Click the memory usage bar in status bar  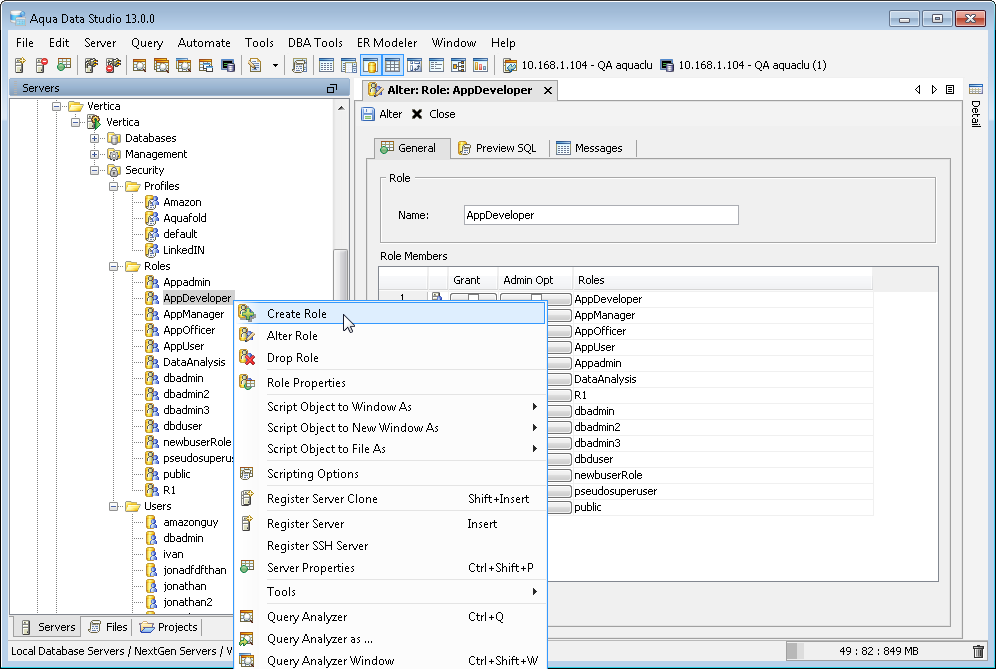(x=878, y=651)
